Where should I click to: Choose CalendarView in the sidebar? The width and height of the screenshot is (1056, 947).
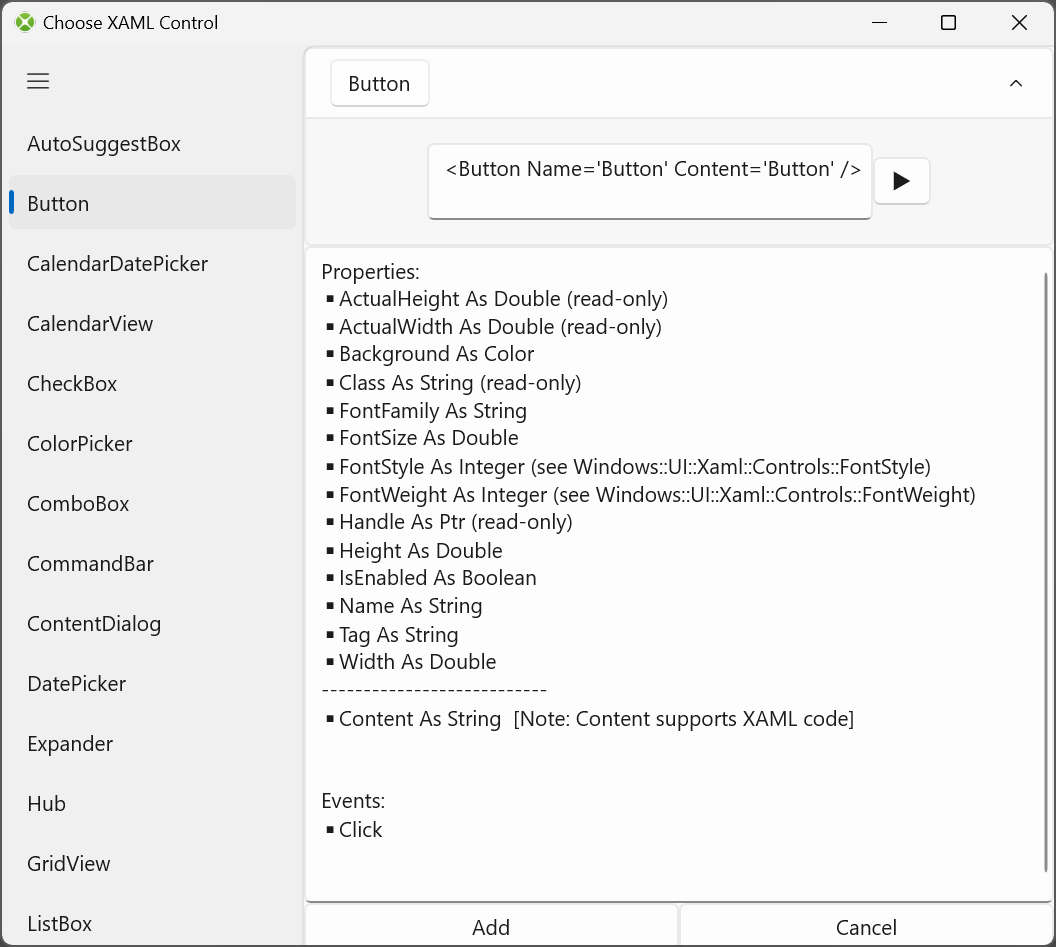[90, 324]
